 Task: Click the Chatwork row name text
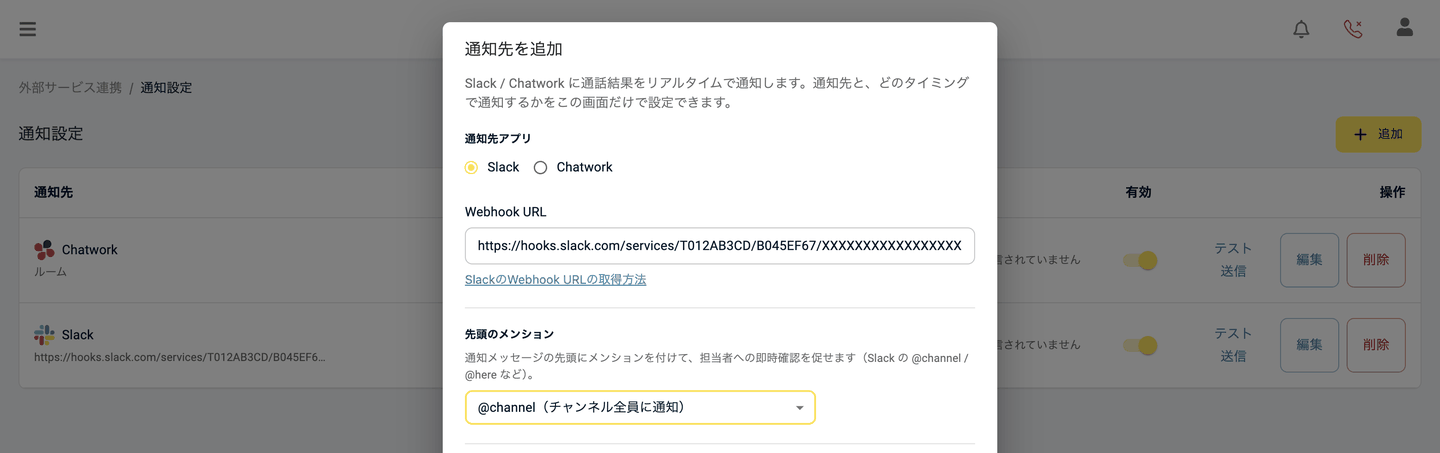tap(92, 250)
